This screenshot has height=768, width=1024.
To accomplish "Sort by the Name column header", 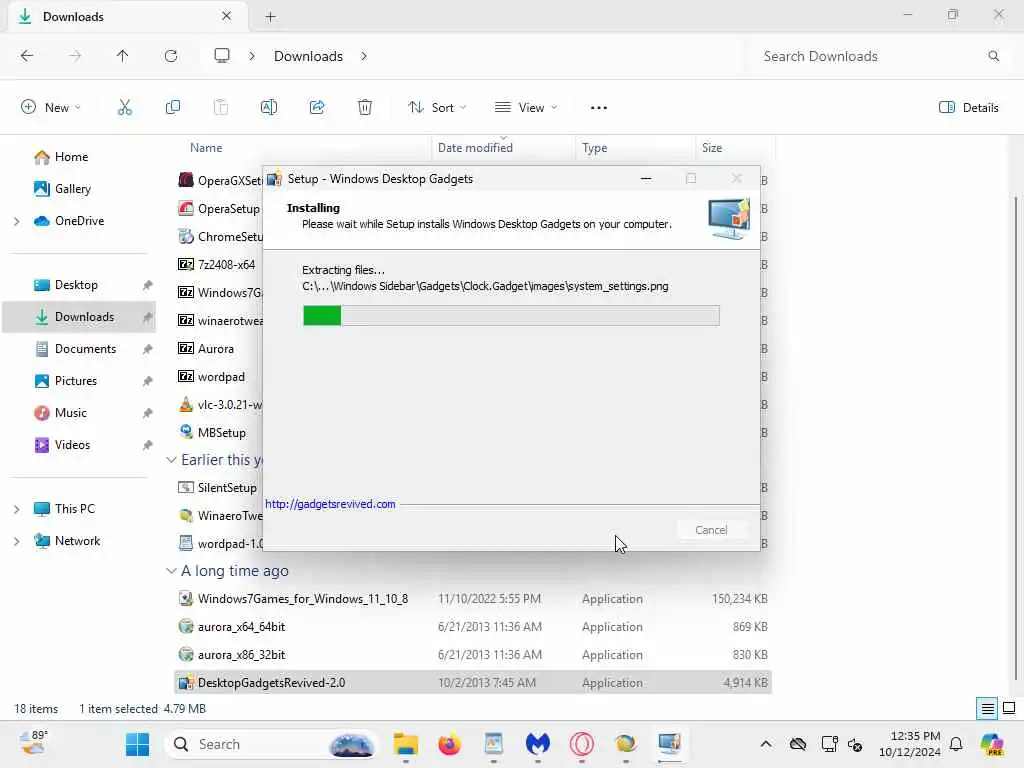I will tap(206, 148).
